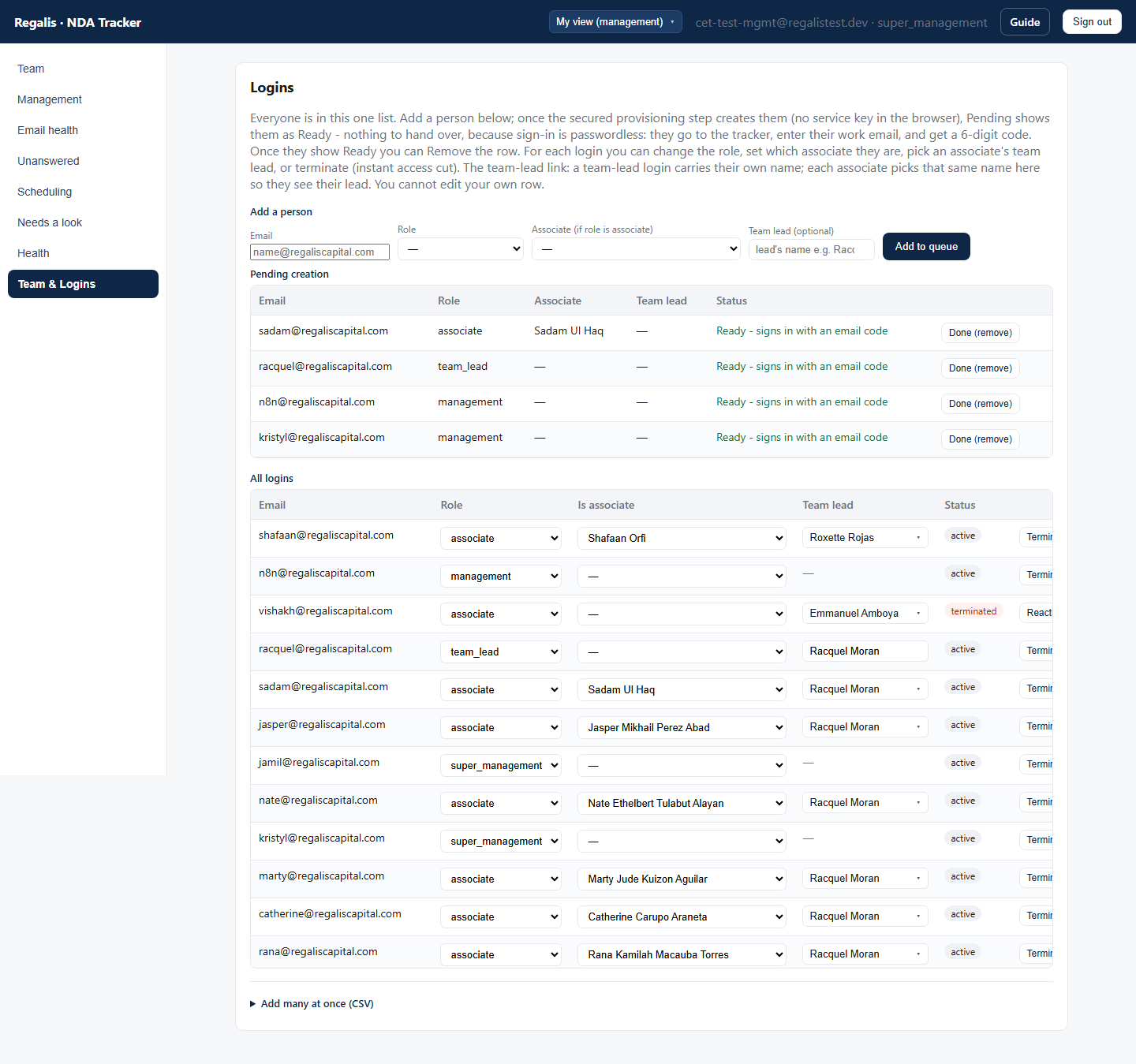Terminate the catherine login
This screenshot has width=1136, height=1064.
[1037, 916]
